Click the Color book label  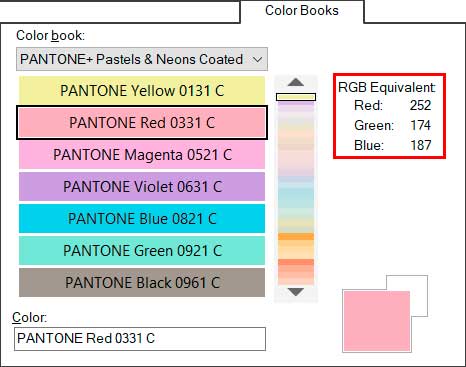tap(50, 35)
